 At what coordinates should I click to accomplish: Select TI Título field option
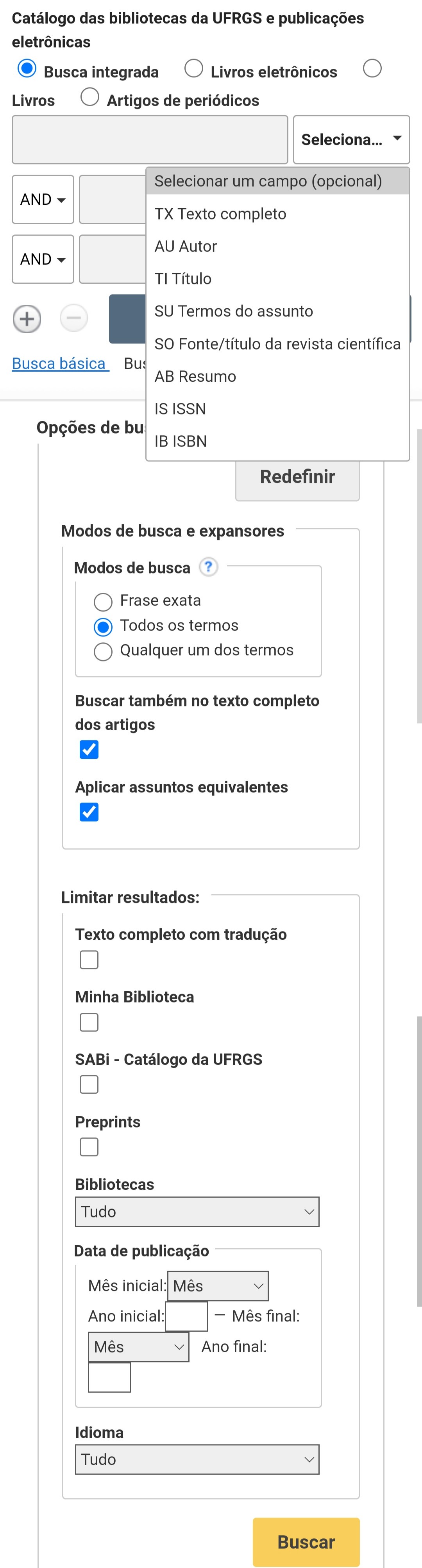[183, 279]
